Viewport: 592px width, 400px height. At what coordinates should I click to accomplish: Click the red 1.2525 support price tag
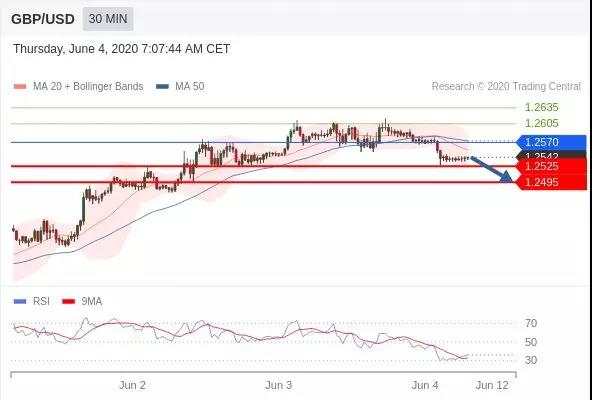coord(552,166)
